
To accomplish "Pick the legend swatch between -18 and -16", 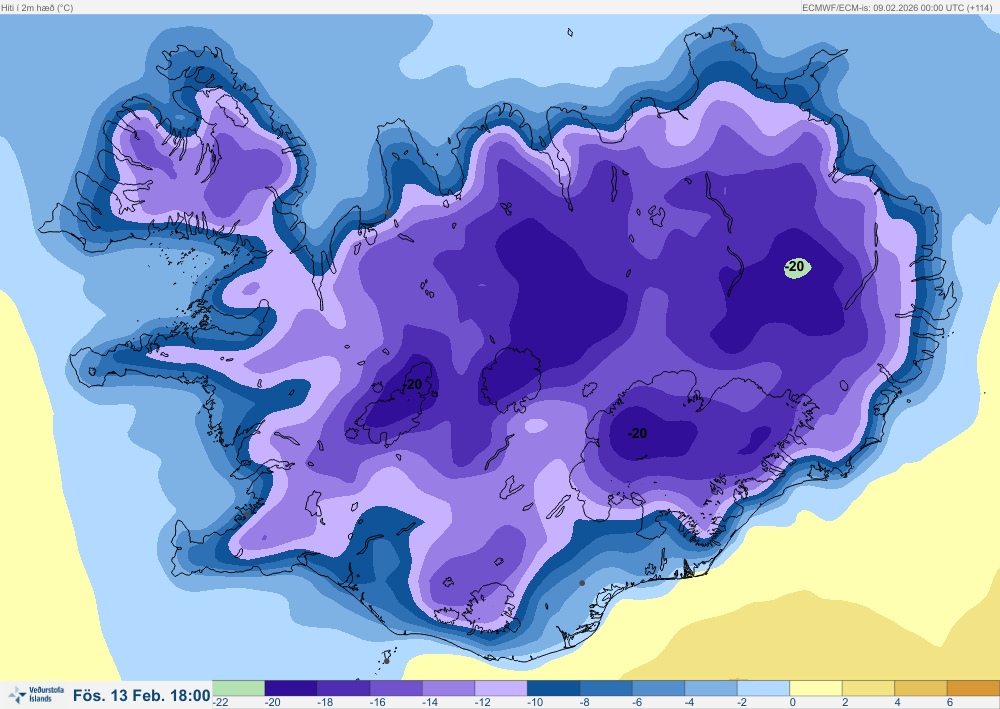I will coord(343,688).
